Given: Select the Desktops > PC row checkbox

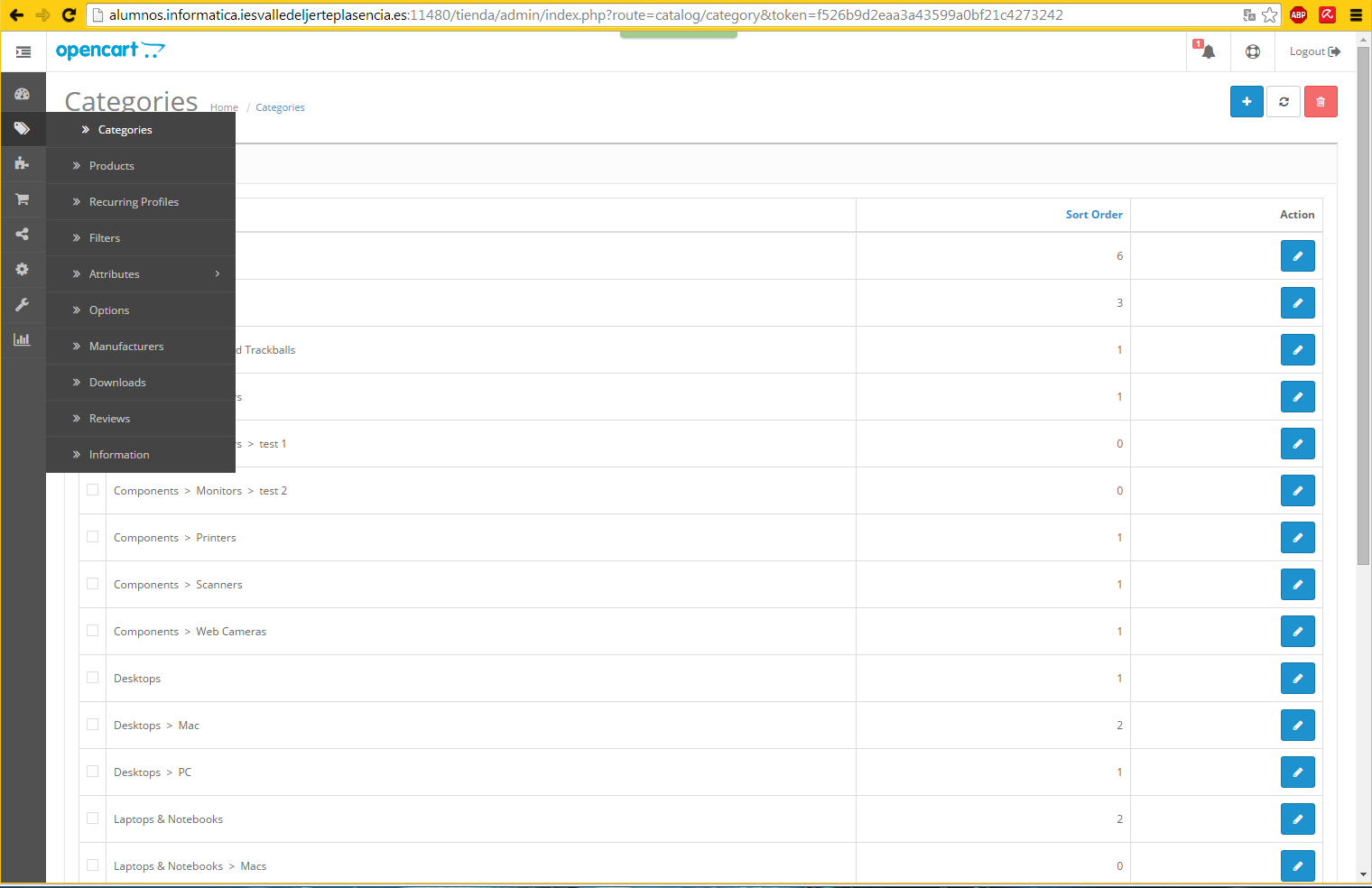Looking at the screenshot, I should pyautogui.click(x=93, y=772).
